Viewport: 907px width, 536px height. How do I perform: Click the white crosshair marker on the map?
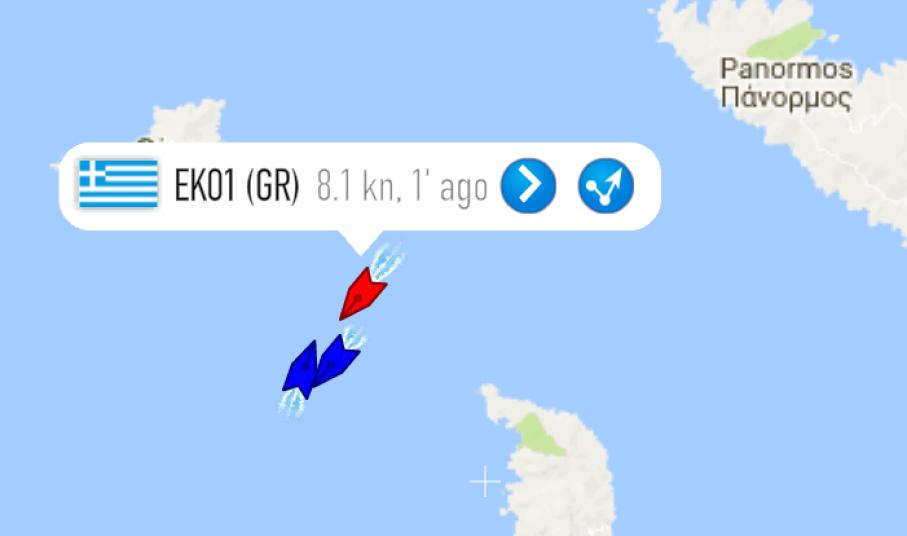(x=485, y=481)
